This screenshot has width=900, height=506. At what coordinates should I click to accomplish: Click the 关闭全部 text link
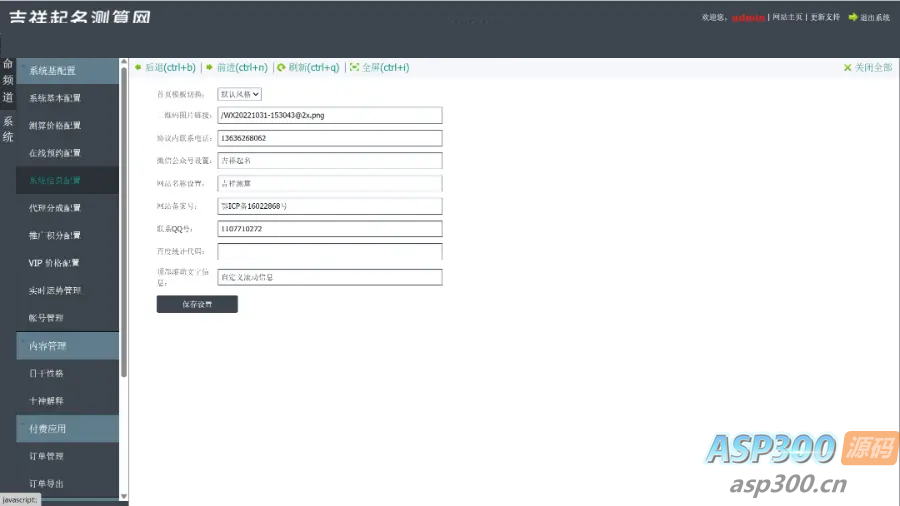tap(874, 68)
